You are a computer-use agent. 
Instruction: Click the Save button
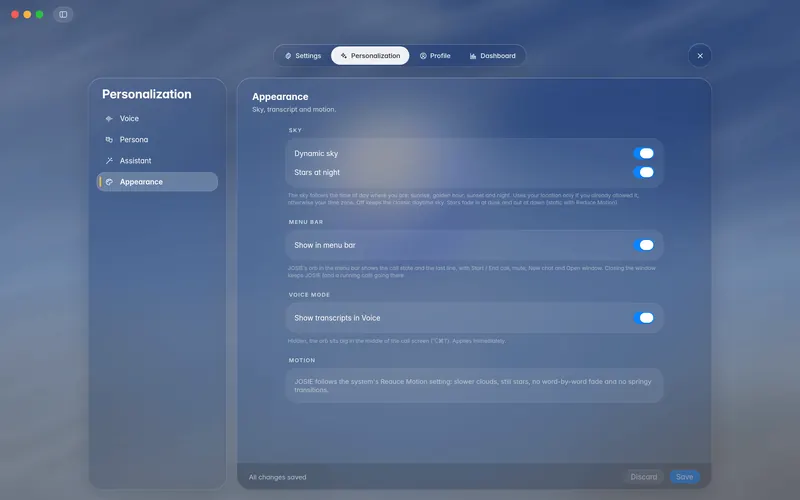pos(684,477)
